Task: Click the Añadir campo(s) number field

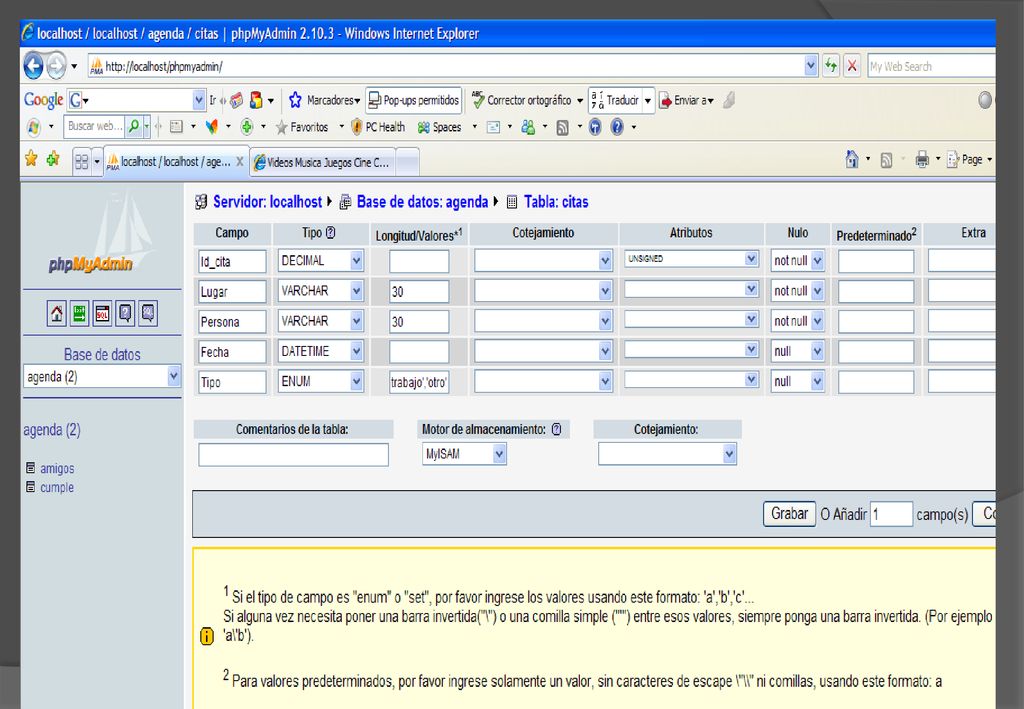Action: click(891, 514)
